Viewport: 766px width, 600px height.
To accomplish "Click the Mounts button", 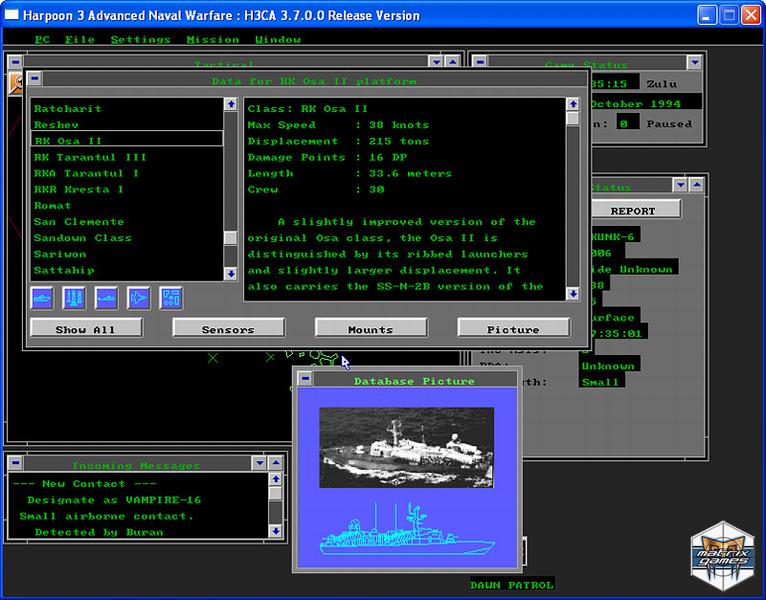I will pyautogui.click(x=371, y=328).
